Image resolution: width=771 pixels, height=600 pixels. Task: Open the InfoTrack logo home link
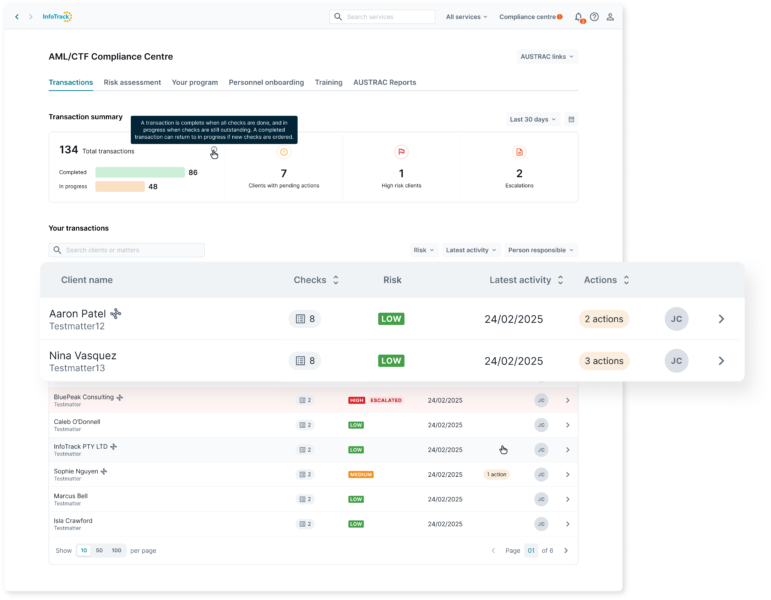[57, 17]
